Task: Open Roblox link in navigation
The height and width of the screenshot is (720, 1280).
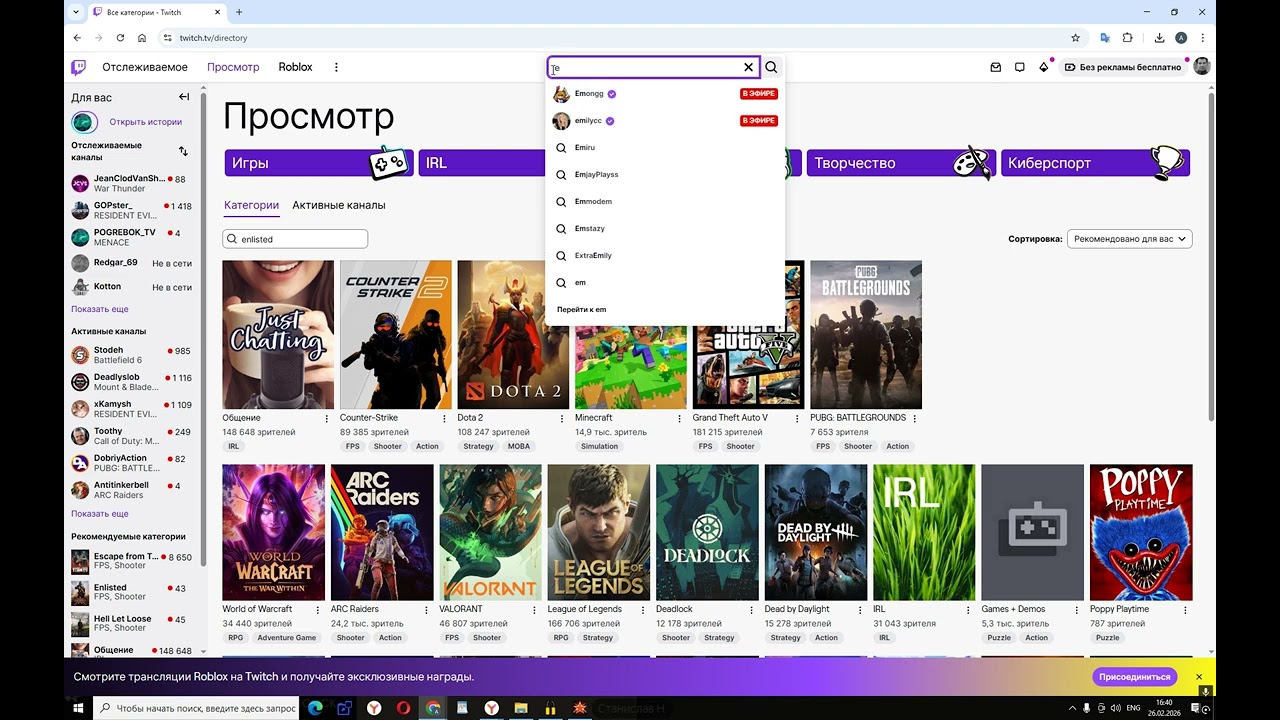Action: [x=295, y=67]
